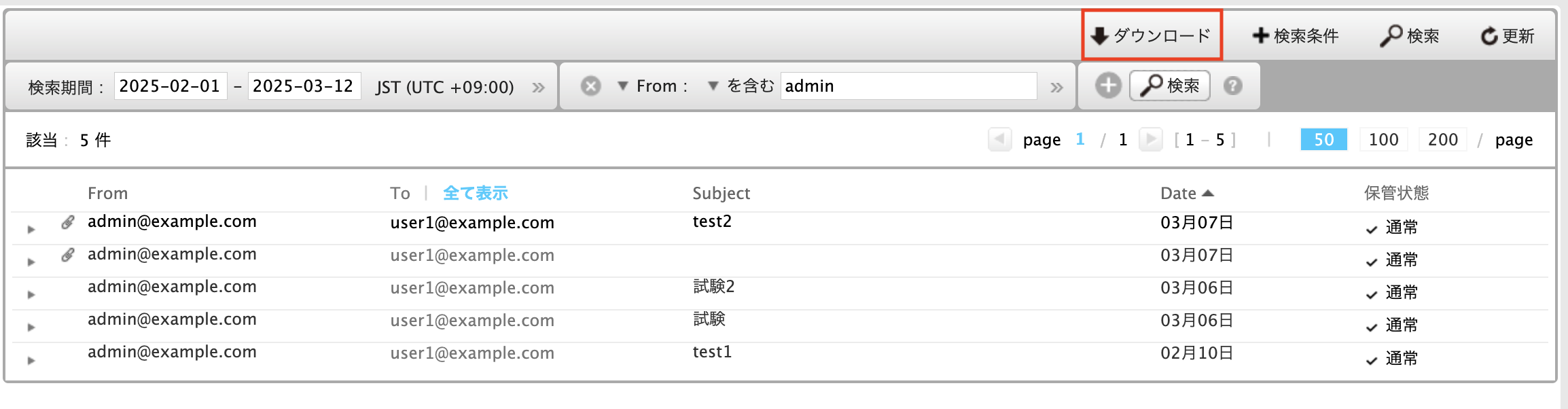Expand the 試験2 mail row
The height and width of the screenshot is (409, 1568).
pyautogui.click(x=31, y=295)
